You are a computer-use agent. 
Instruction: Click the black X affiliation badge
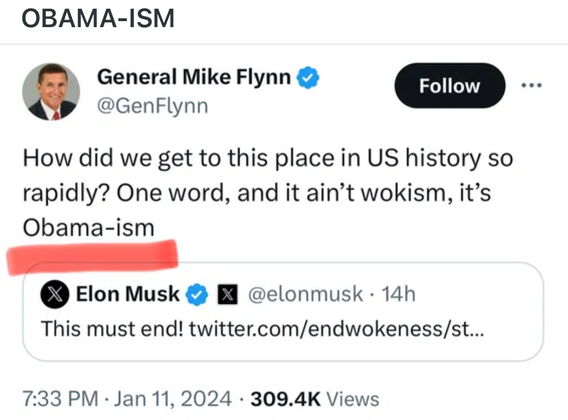227,294
